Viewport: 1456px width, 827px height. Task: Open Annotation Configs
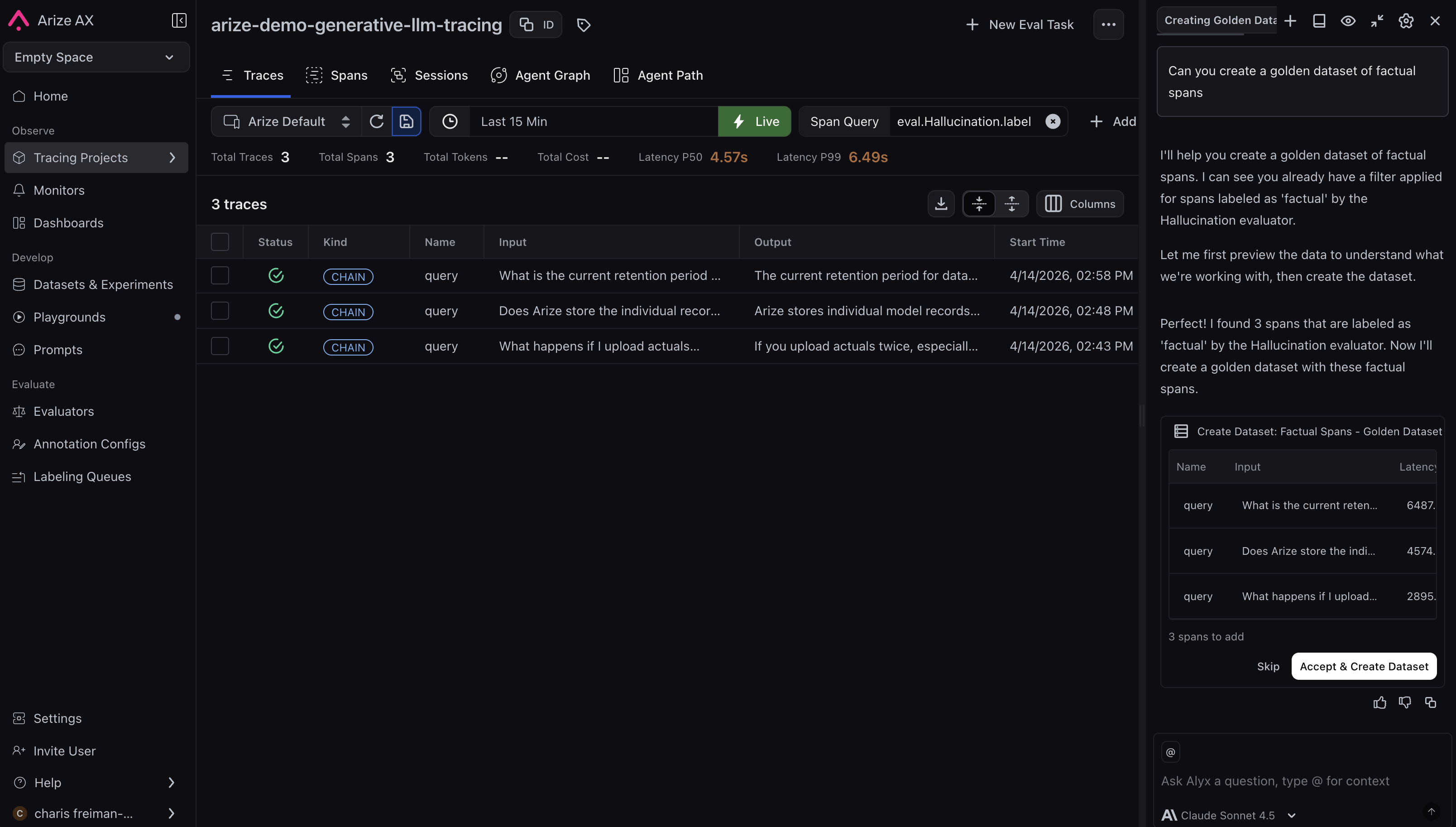point(96,443)
